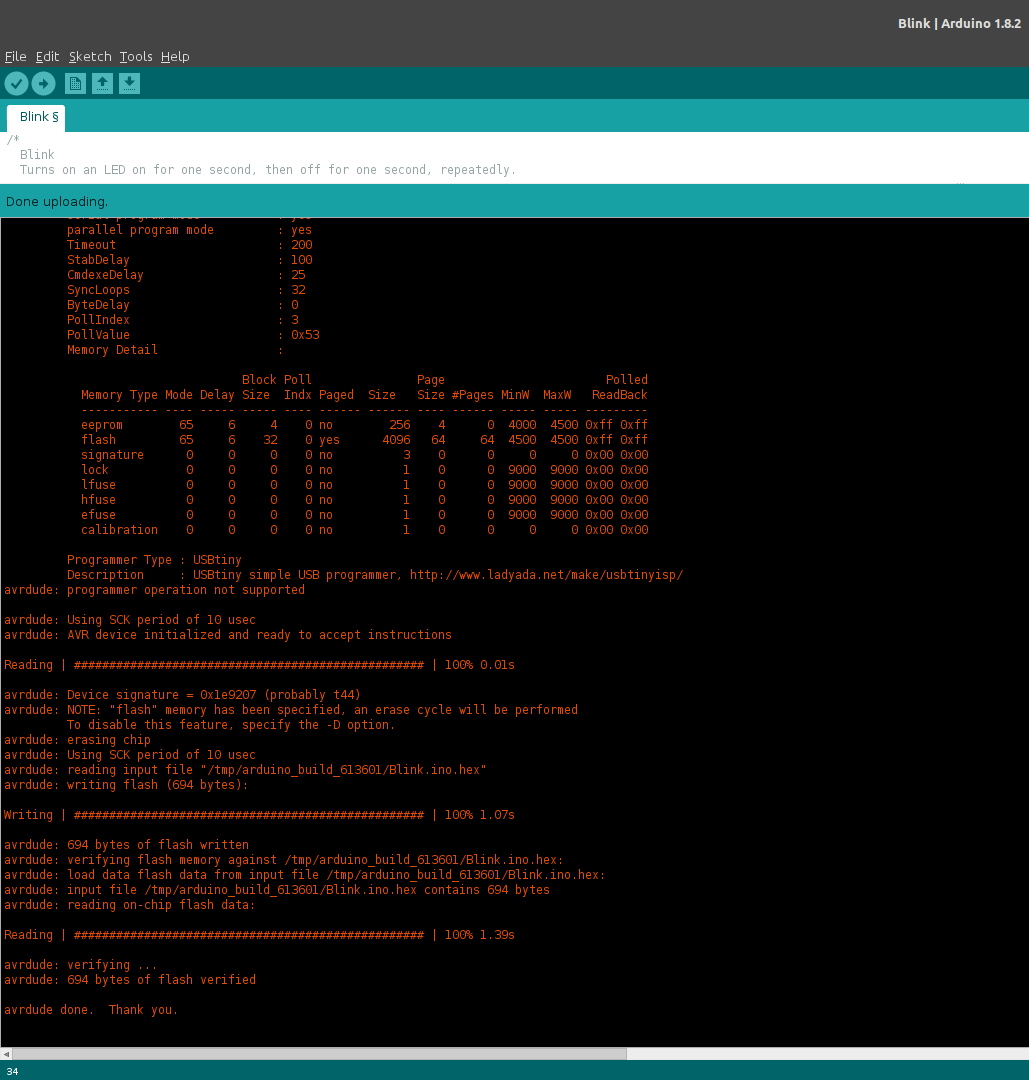Click the 'Timeout' 200 line
1029x1080 pixels.
[x=189, y=245]
